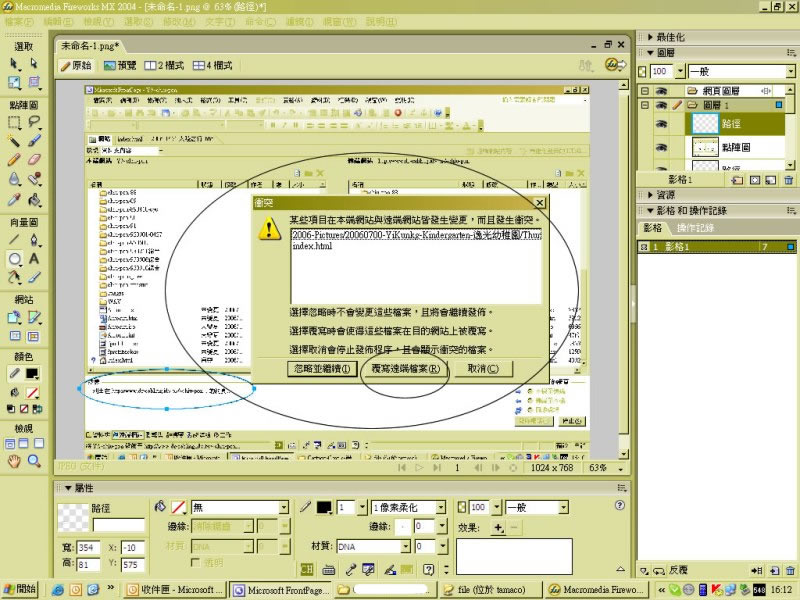
Task: Select the Knife tool
Action: point(34,278)
